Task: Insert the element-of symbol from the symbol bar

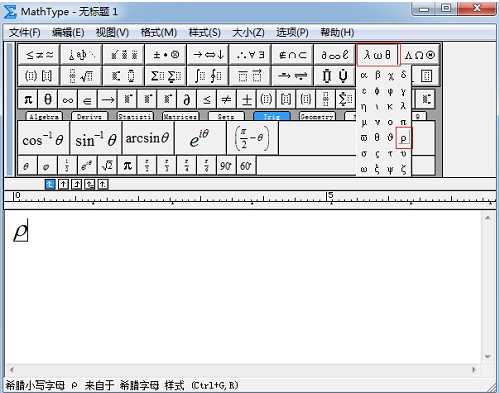Action: [87, 99]
